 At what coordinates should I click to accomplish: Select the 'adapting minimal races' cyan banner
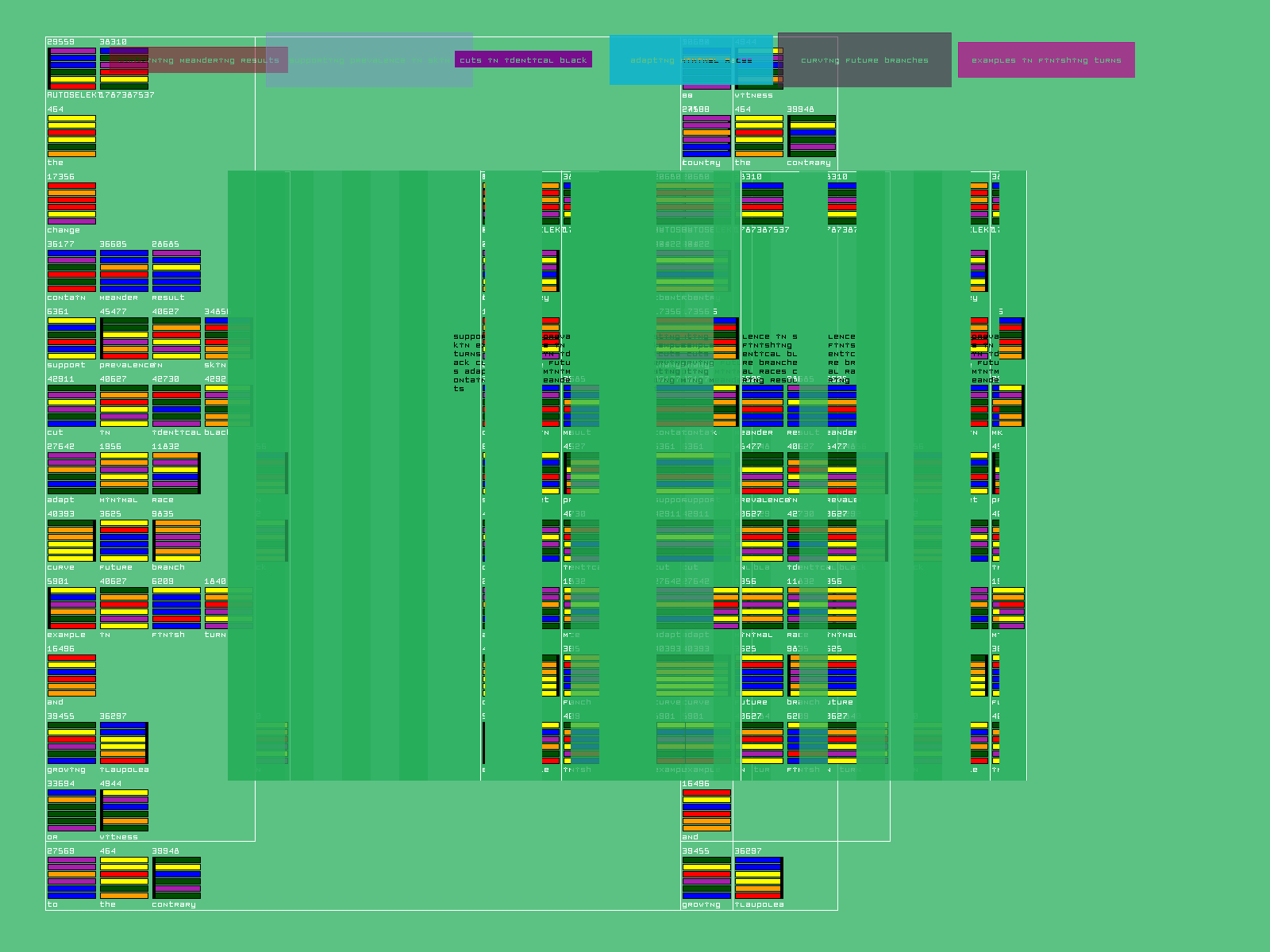click(x=691, y=59)
